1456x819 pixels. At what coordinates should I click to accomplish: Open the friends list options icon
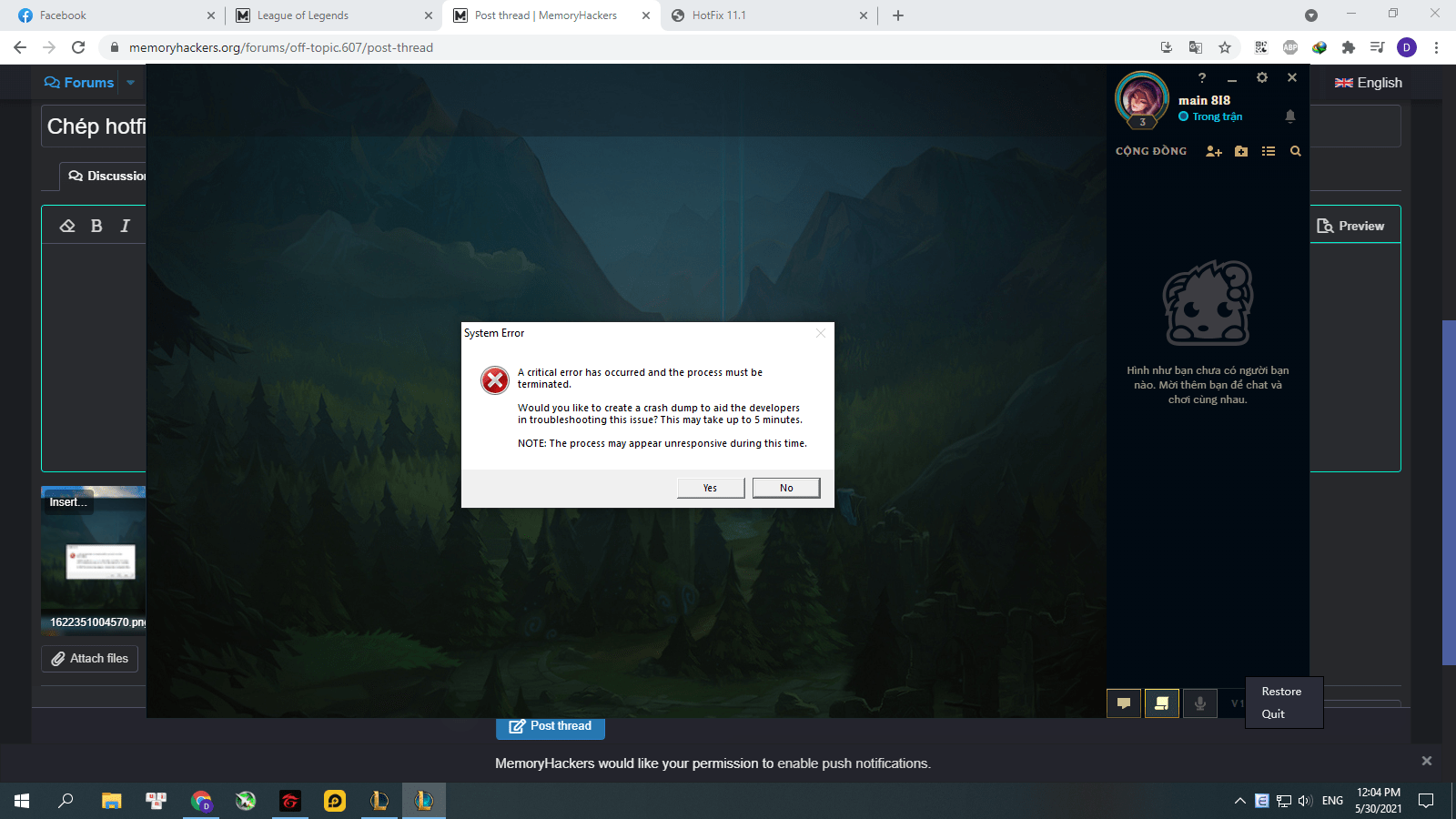pyautogui.click(x=1269, y=151)
